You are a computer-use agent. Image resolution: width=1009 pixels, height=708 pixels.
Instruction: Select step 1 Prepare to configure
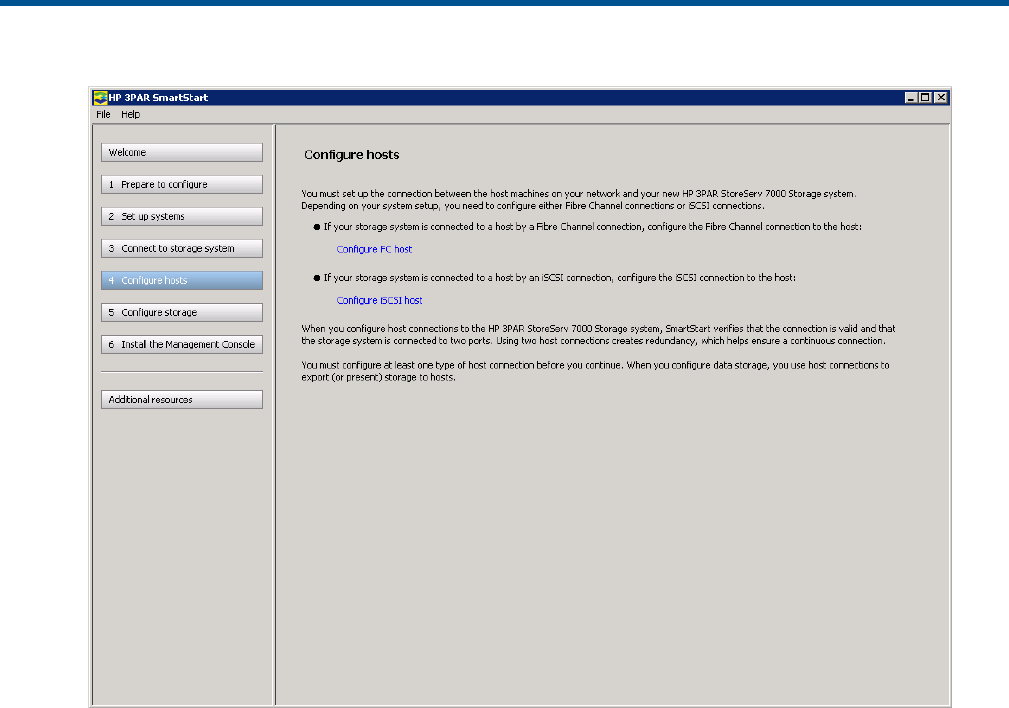[182, 185]
